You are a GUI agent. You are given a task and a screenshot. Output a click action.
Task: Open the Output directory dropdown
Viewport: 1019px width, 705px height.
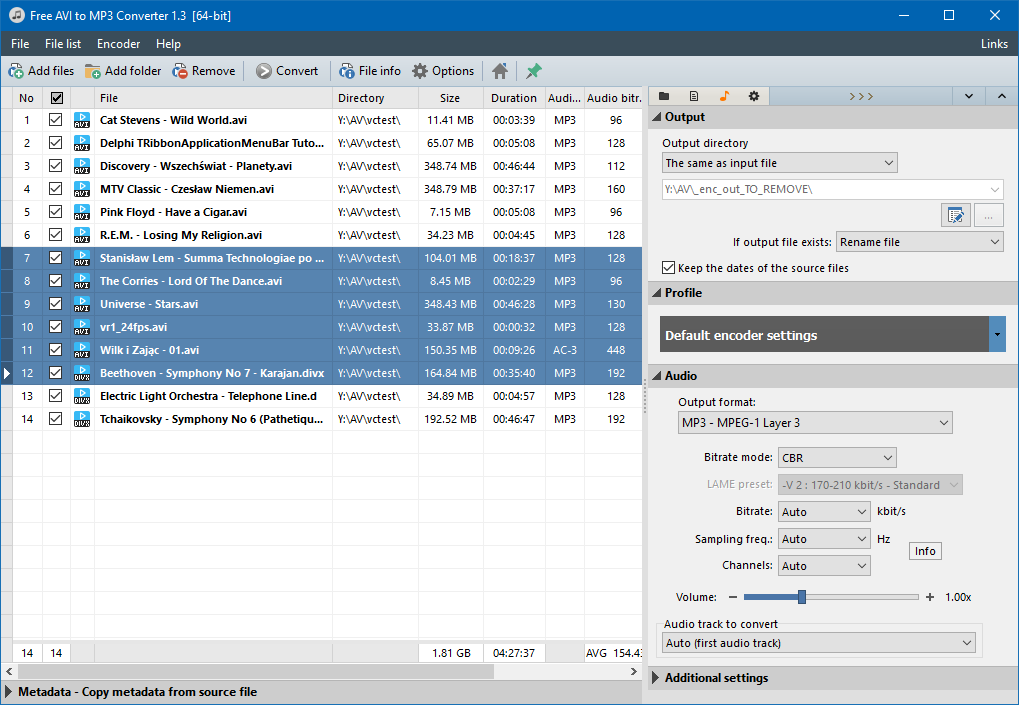pyautogui.click(x=780, y=163)
